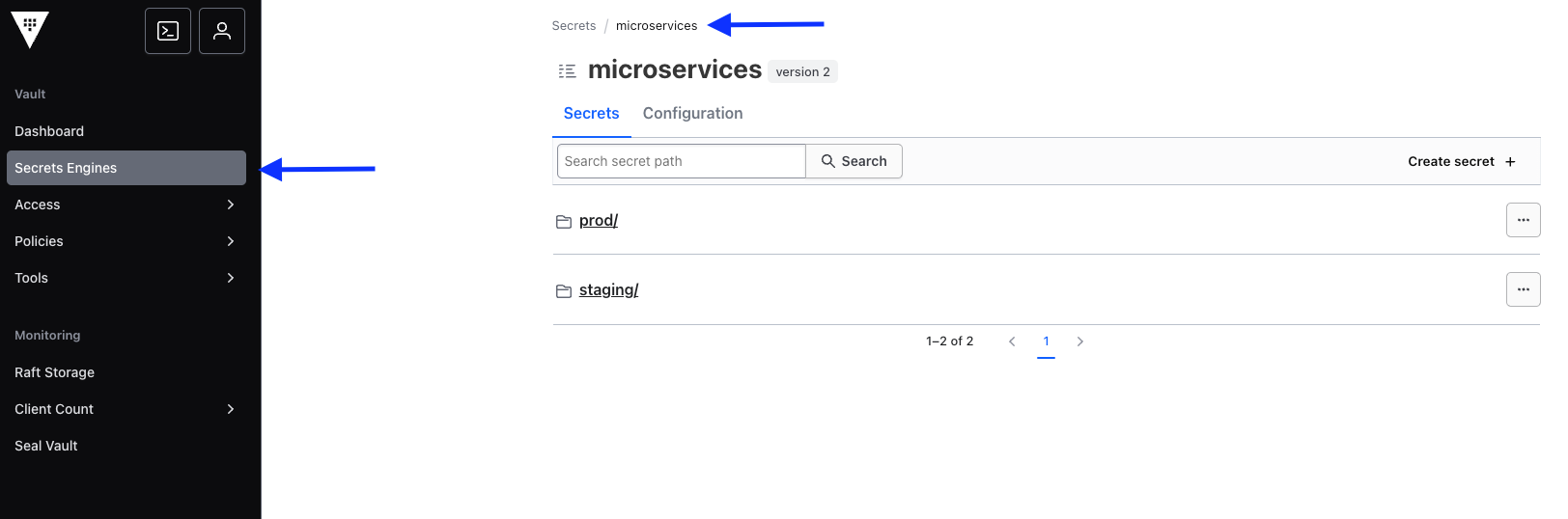Image resolution: width=1568 pixels, height=519 pixels.
Task: Open the prod/ folder link
Action: point(599,221)
